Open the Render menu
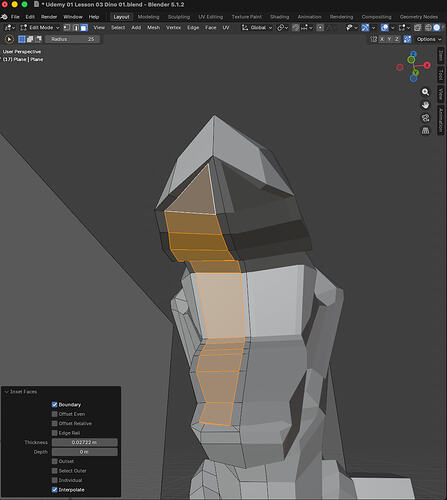 coord(49,17)
